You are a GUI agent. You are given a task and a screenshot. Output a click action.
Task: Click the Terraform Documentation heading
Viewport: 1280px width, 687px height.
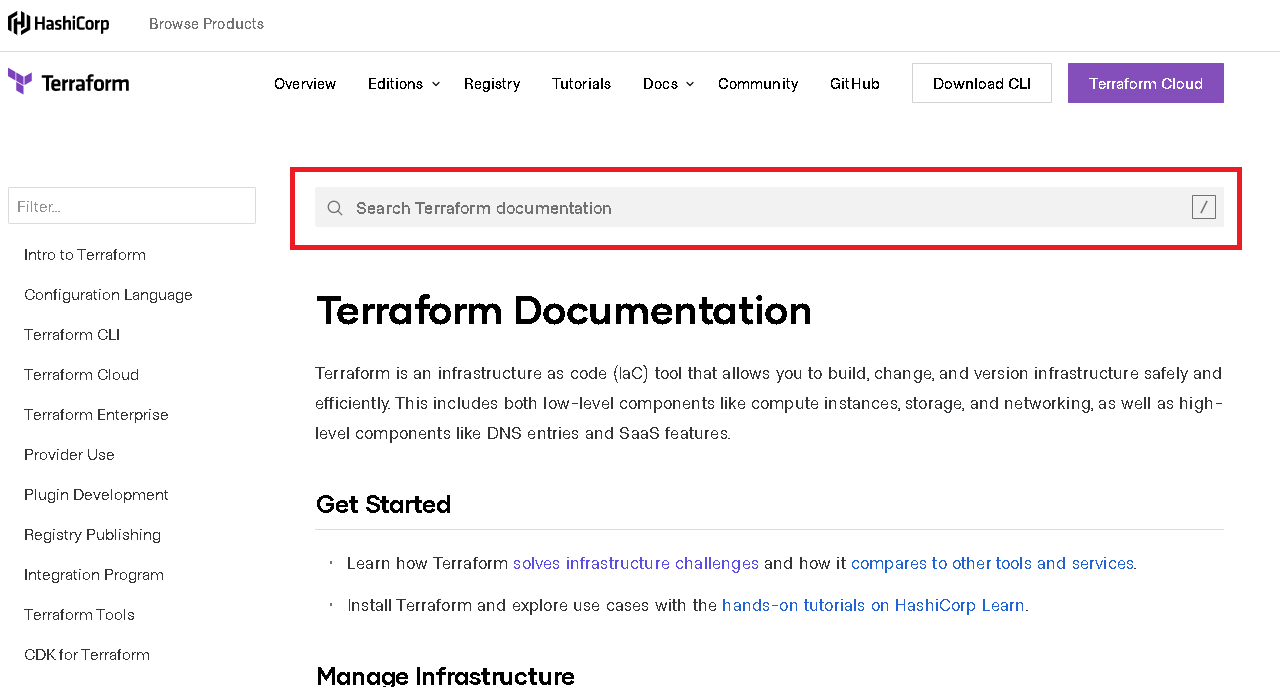[x=564, y=311]
